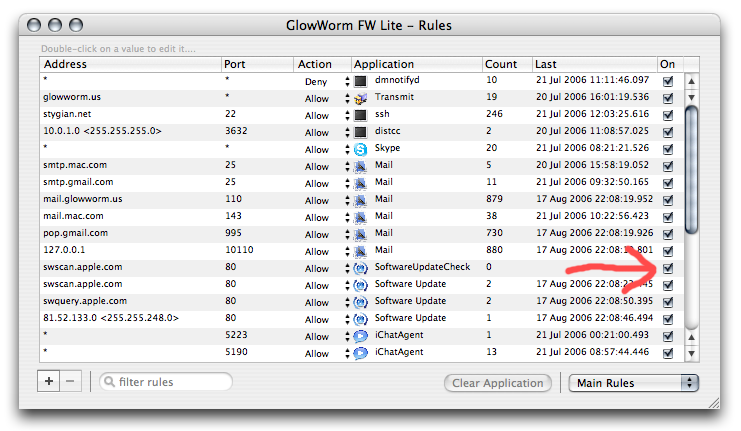
Task: Select the 10.0.1.0 <255.255.255.0> address
Action: click(102, 131)
